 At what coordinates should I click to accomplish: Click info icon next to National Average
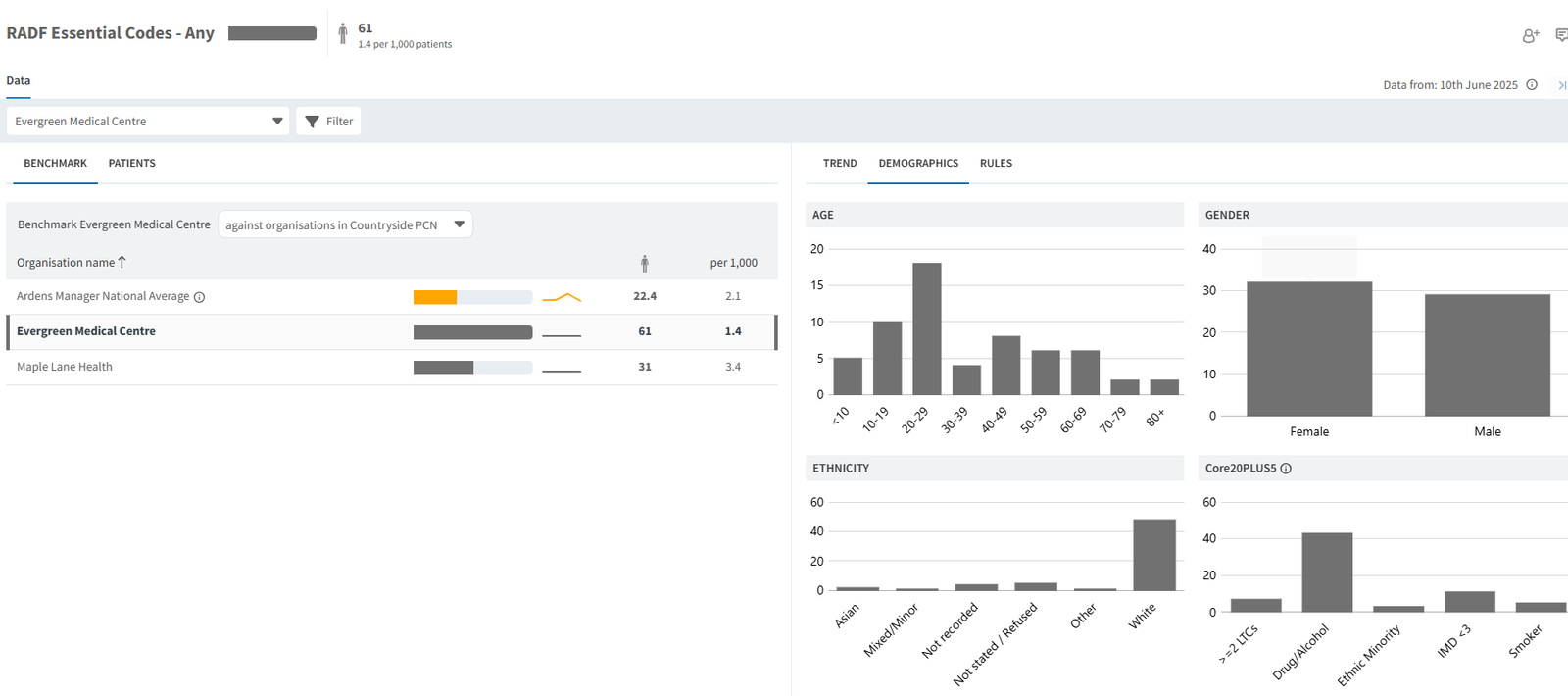click(199, 297)
